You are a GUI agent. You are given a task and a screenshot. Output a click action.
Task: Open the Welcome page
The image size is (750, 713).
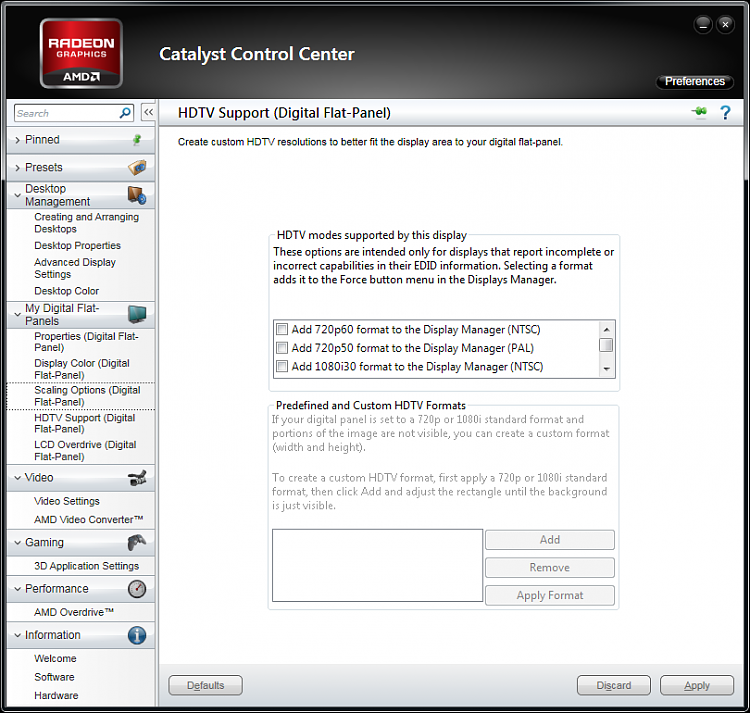55,658
